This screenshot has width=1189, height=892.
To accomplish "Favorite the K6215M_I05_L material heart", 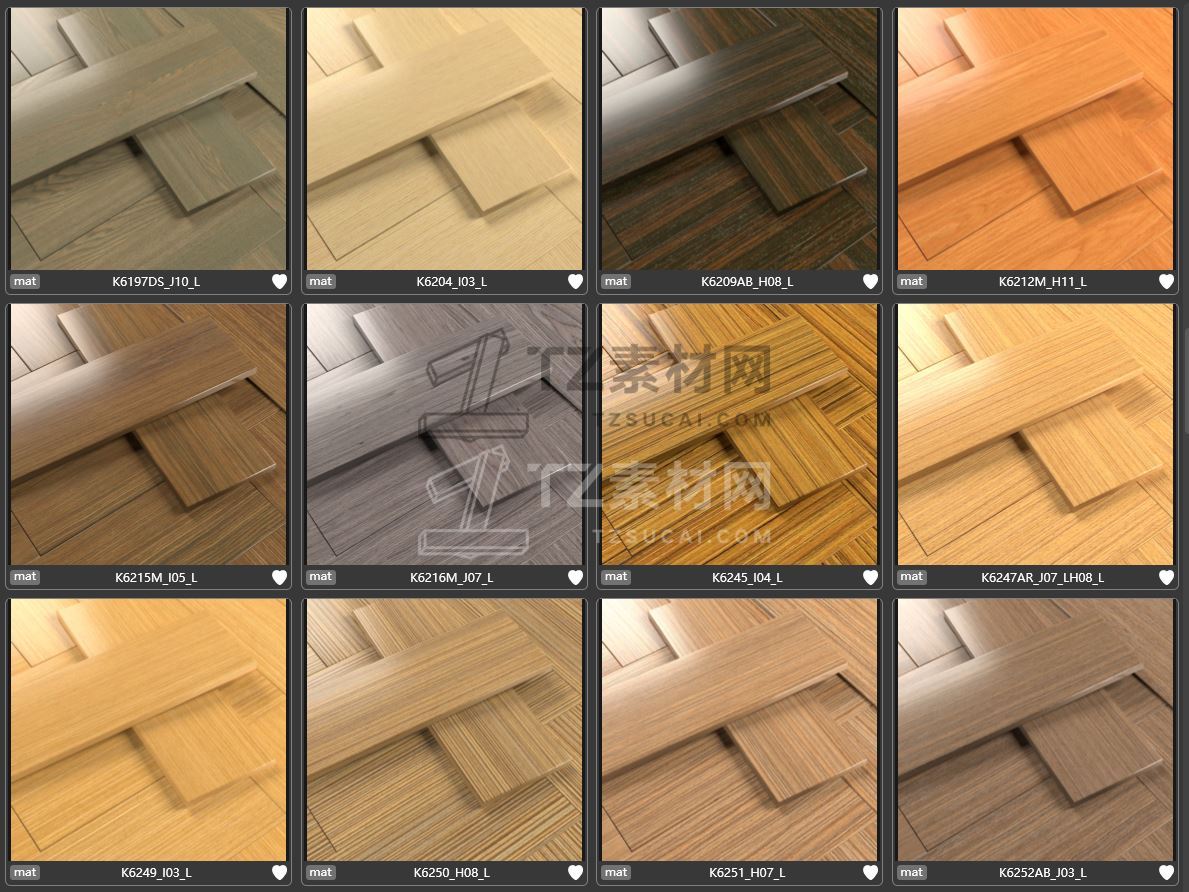I will pos(280,577).
